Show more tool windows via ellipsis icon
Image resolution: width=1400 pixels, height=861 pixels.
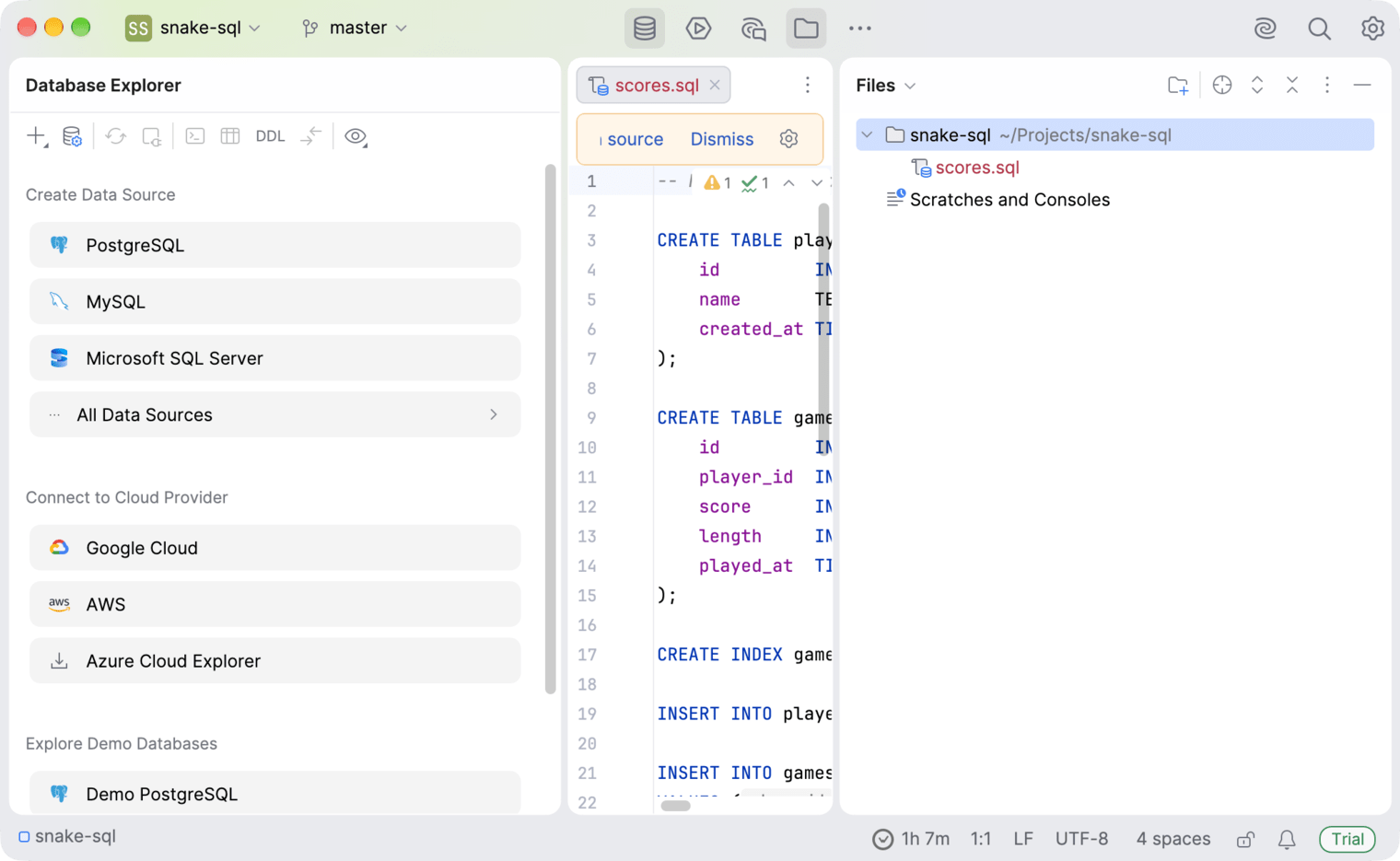[860, 29]
